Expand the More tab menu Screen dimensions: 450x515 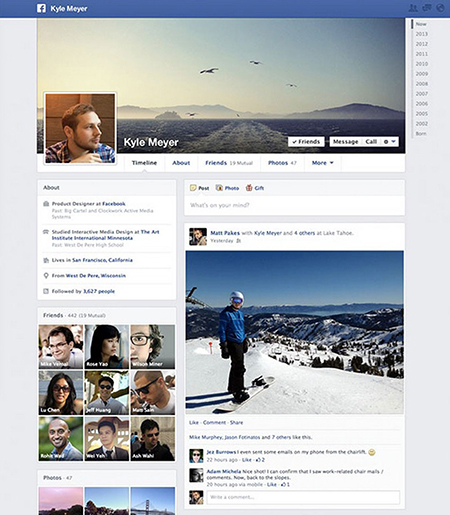(322, 163)
